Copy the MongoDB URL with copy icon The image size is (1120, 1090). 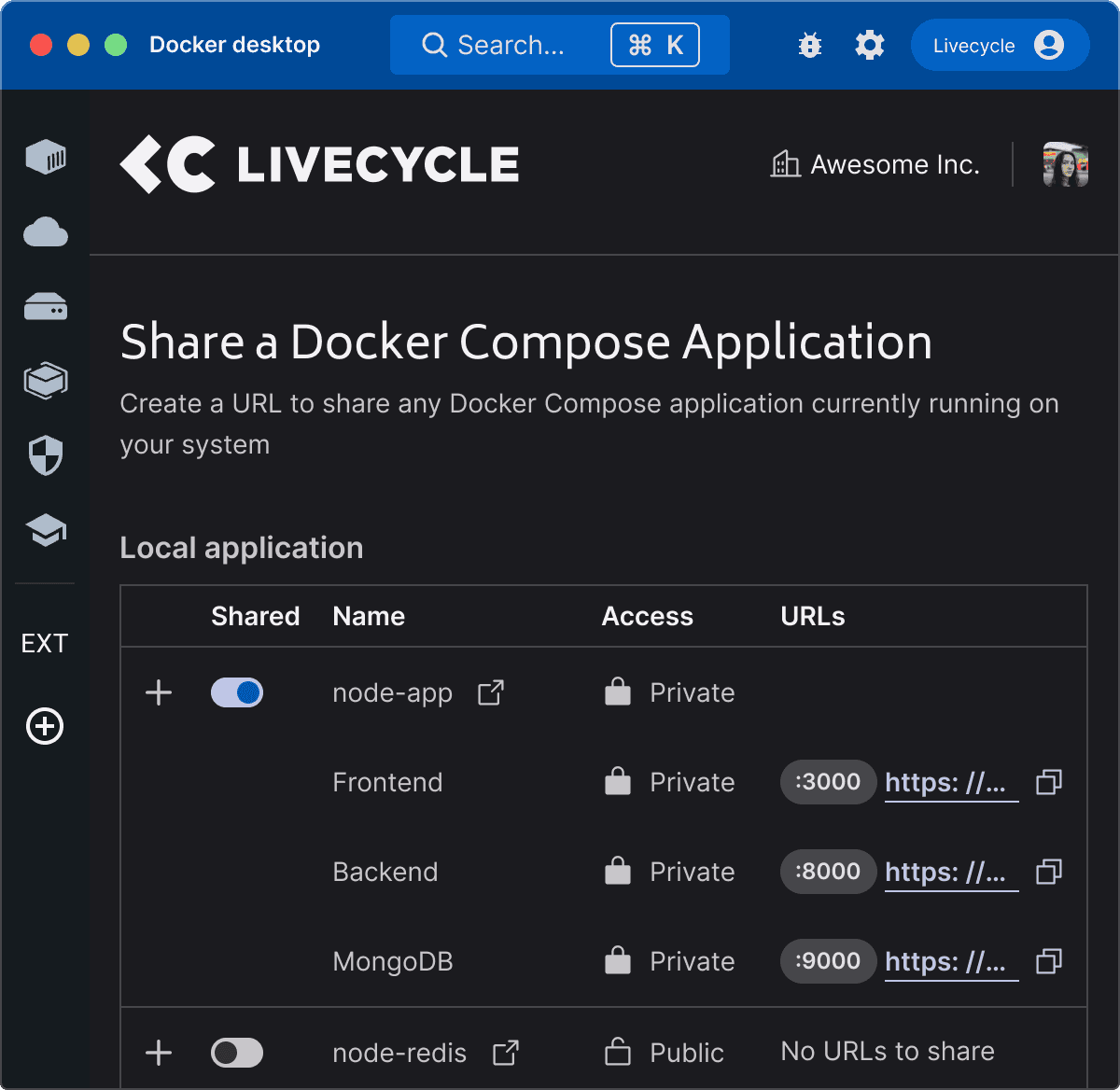[x=1050, y=961]
